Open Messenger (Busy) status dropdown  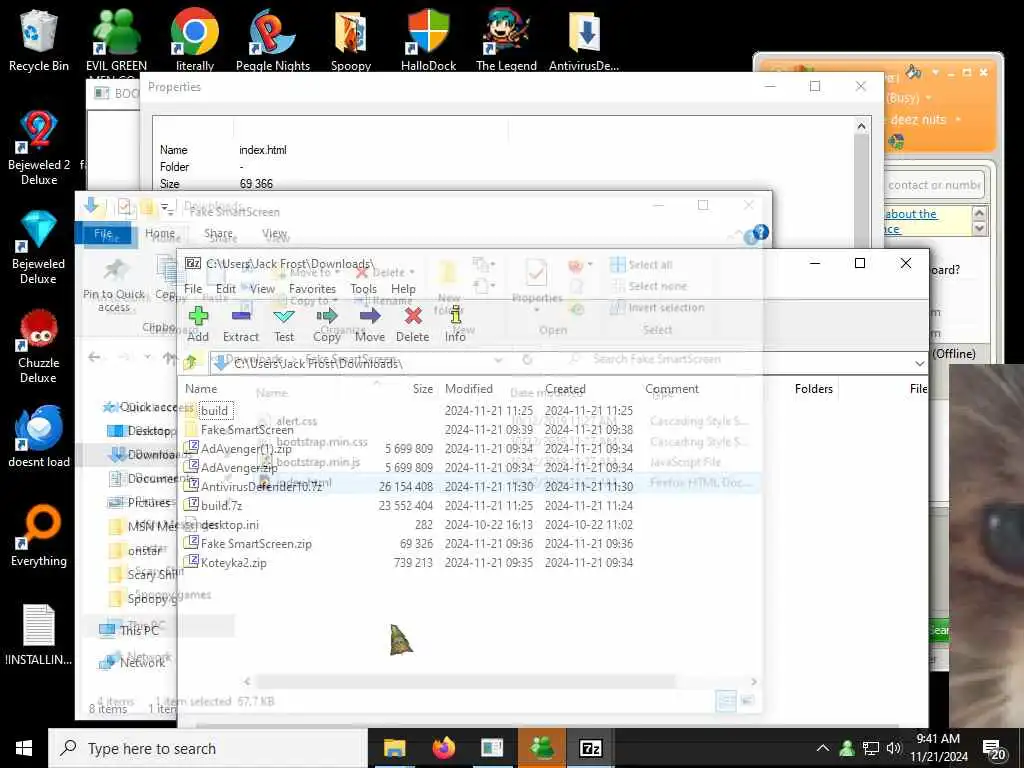[929, 98]
